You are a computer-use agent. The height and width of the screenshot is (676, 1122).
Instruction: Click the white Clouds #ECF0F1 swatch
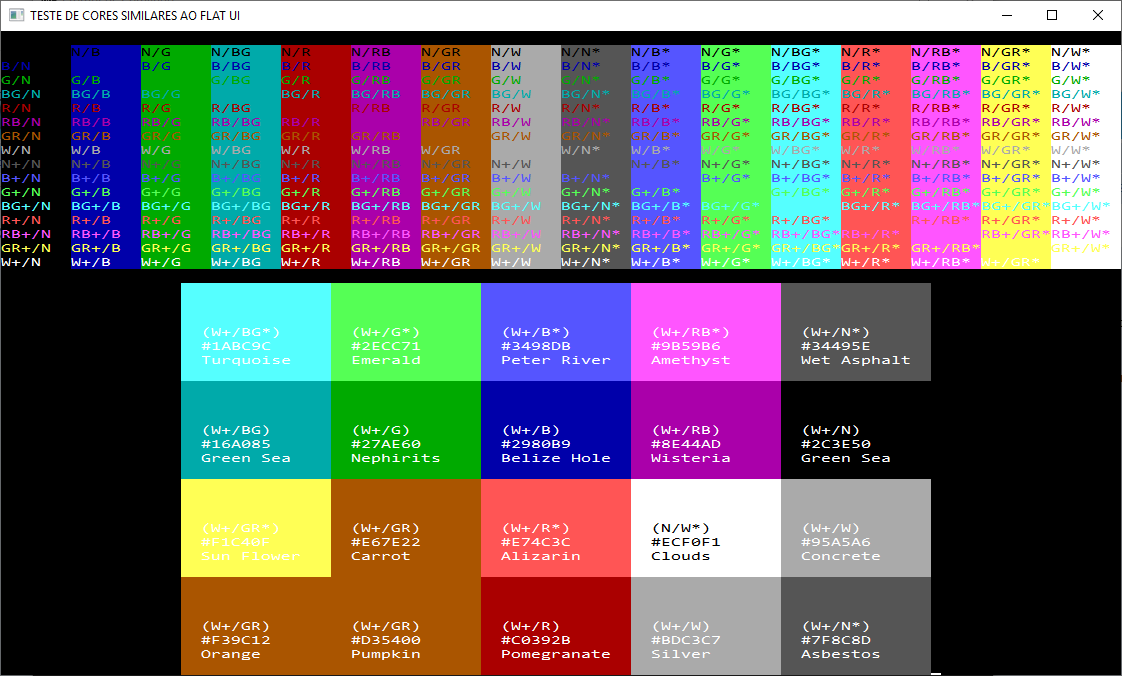706,528
